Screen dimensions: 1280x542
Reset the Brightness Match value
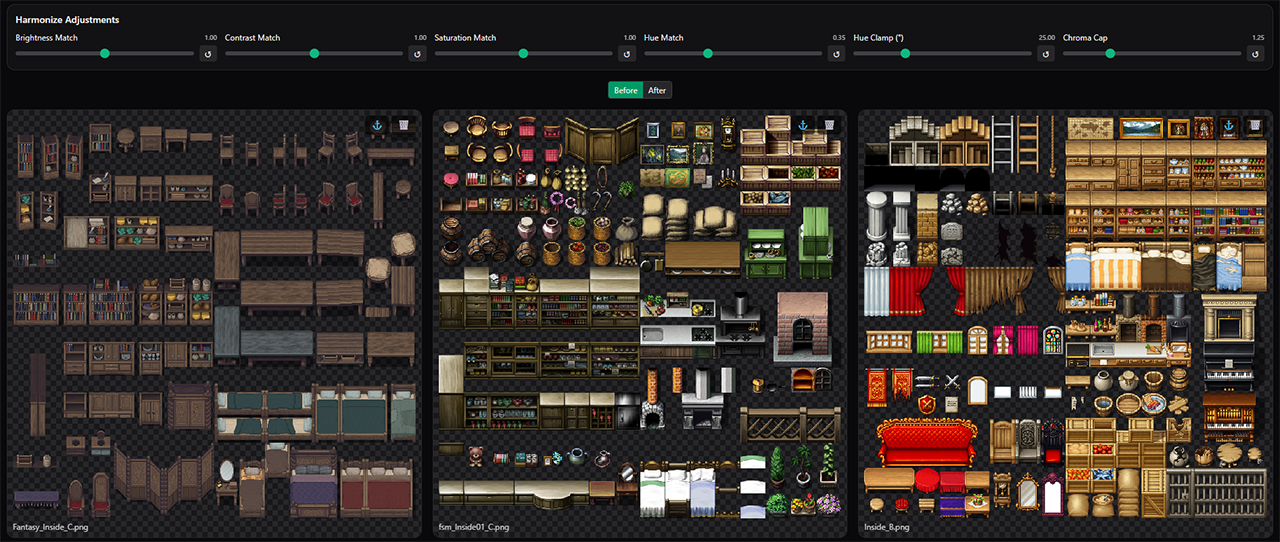coord(208,53)
